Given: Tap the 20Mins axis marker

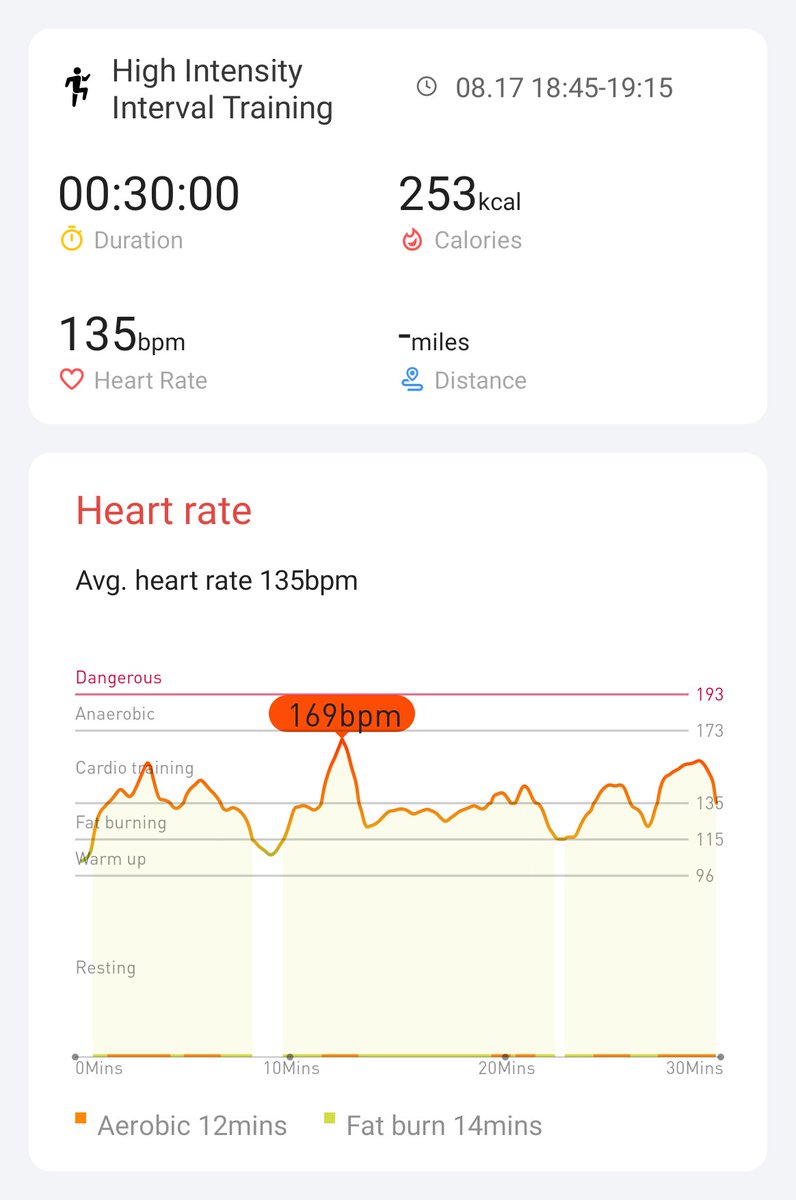Looking at the screenshot, I should 506,1068.
